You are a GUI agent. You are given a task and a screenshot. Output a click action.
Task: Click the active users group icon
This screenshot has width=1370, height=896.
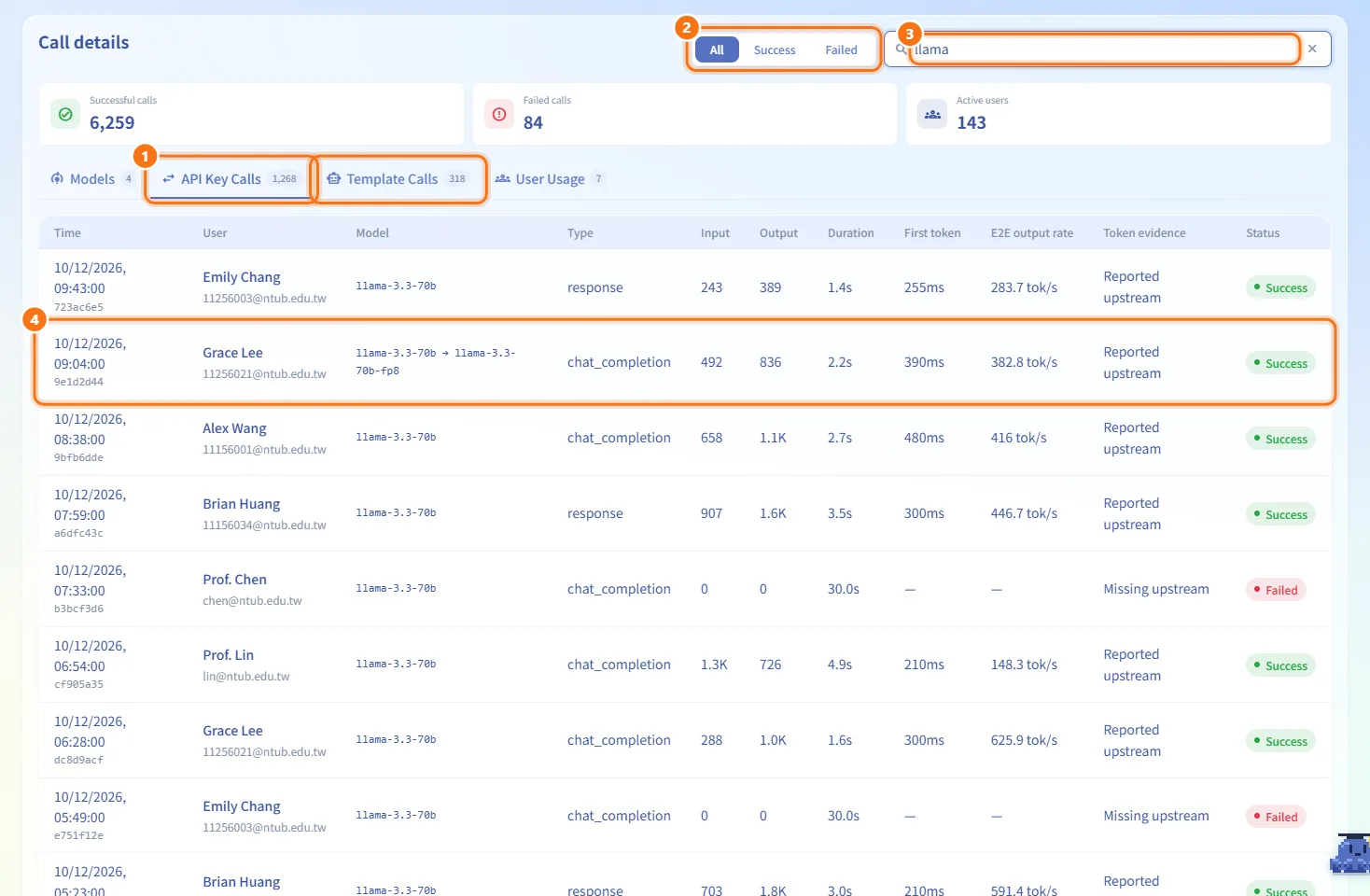(932, 114)
